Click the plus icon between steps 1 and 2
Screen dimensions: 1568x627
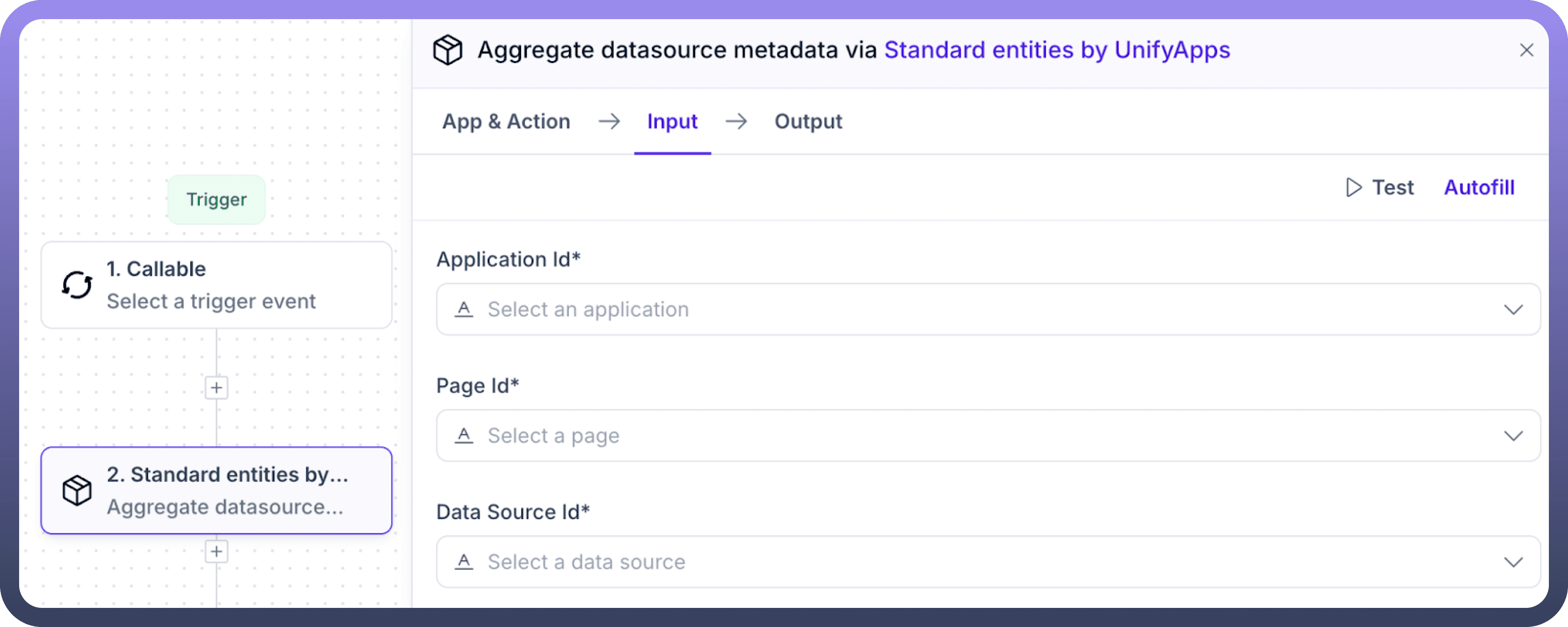pyautogui.click(x=216, y=388)
